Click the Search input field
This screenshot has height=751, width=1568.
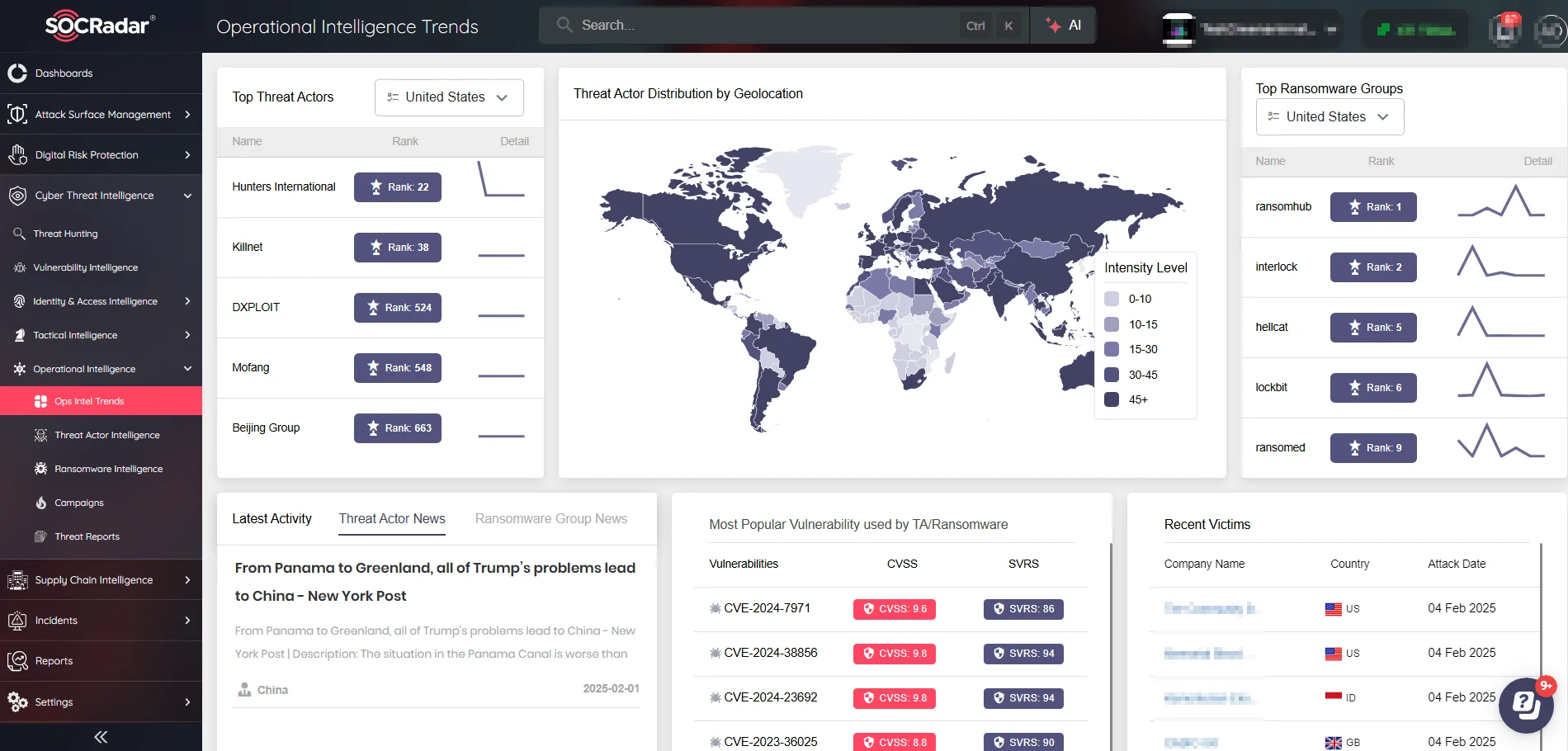(x=784, y=25)
